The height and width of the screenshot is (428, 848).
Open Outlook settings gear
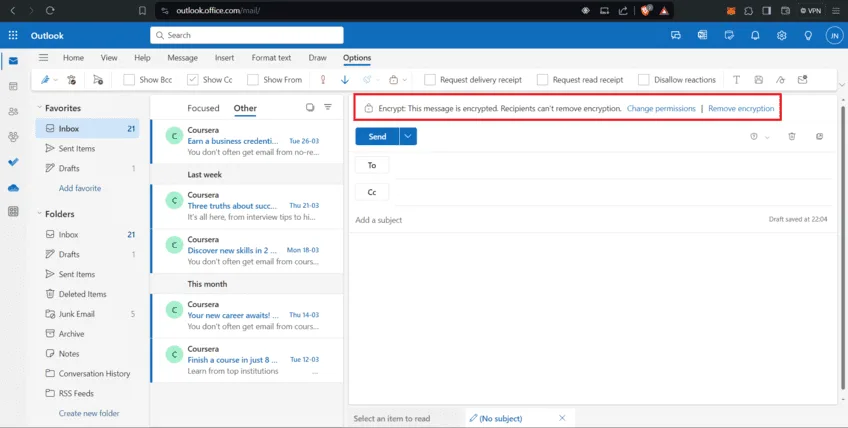781,35
